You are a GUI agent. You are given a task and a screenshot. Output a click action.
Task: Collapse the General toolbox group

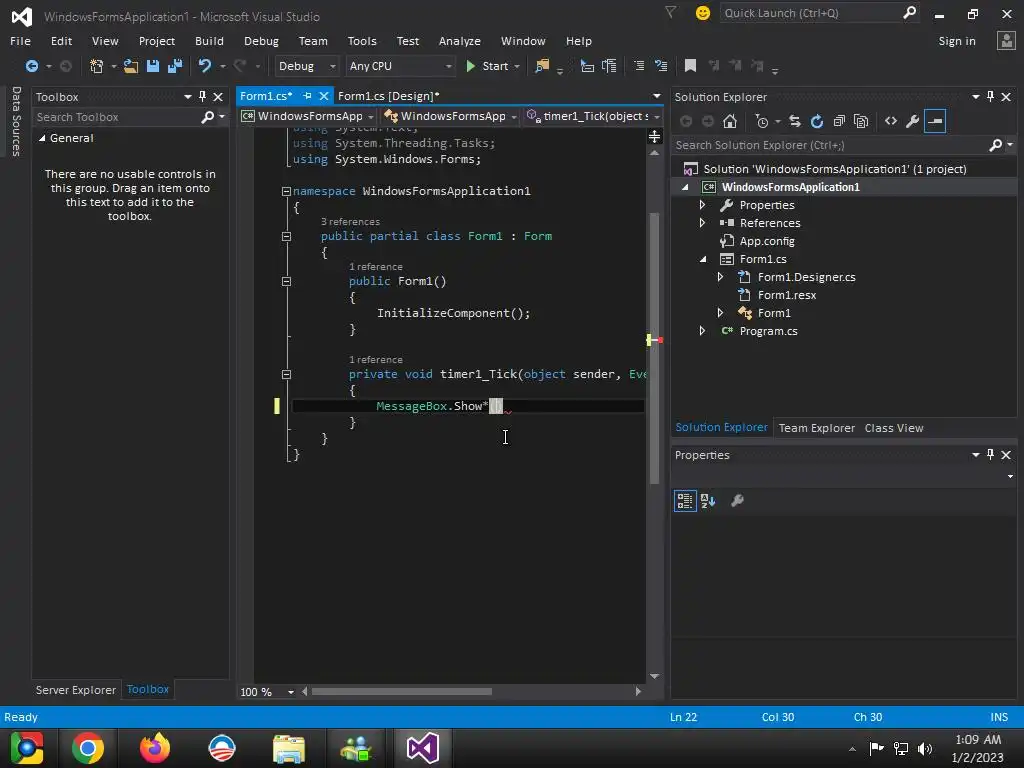click(42, 138)
